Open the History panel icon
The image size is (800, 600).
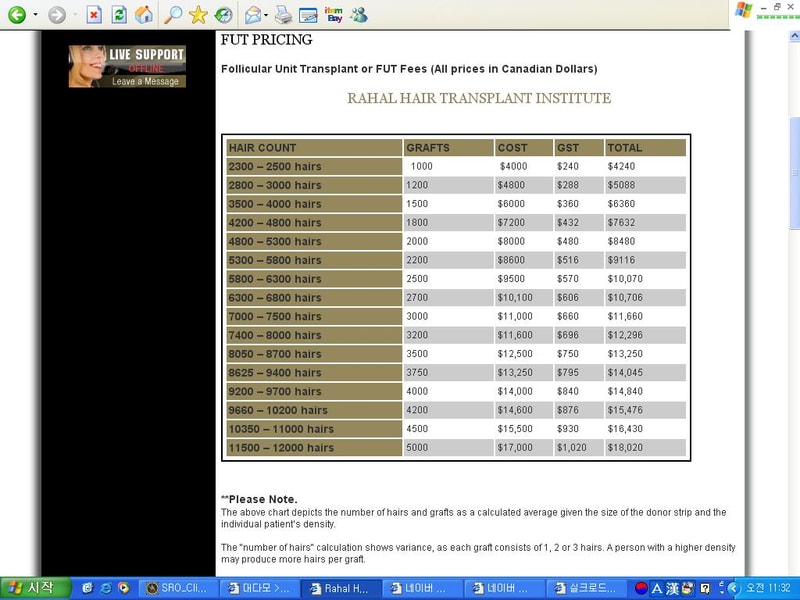pos(223,15)
